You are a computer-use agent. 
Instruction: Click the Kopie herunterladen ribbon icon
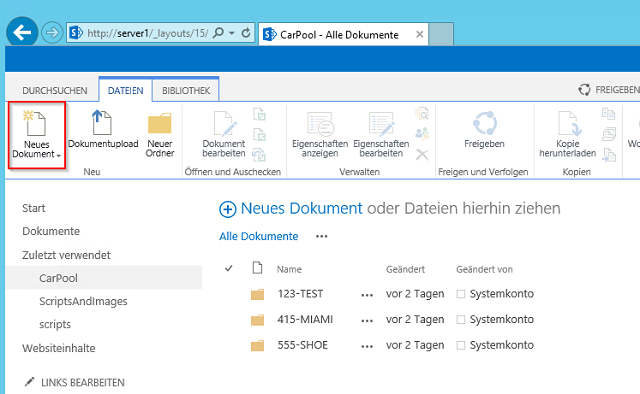(569, 123)
